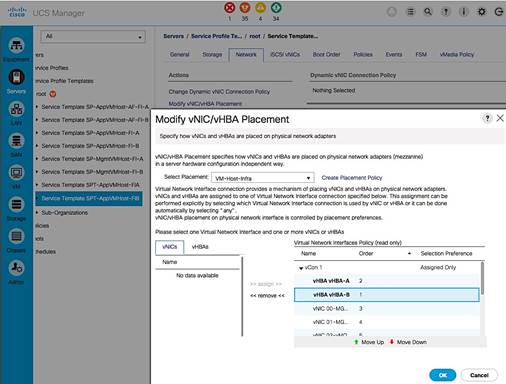Open the SAN section icon

pos(16,141)
